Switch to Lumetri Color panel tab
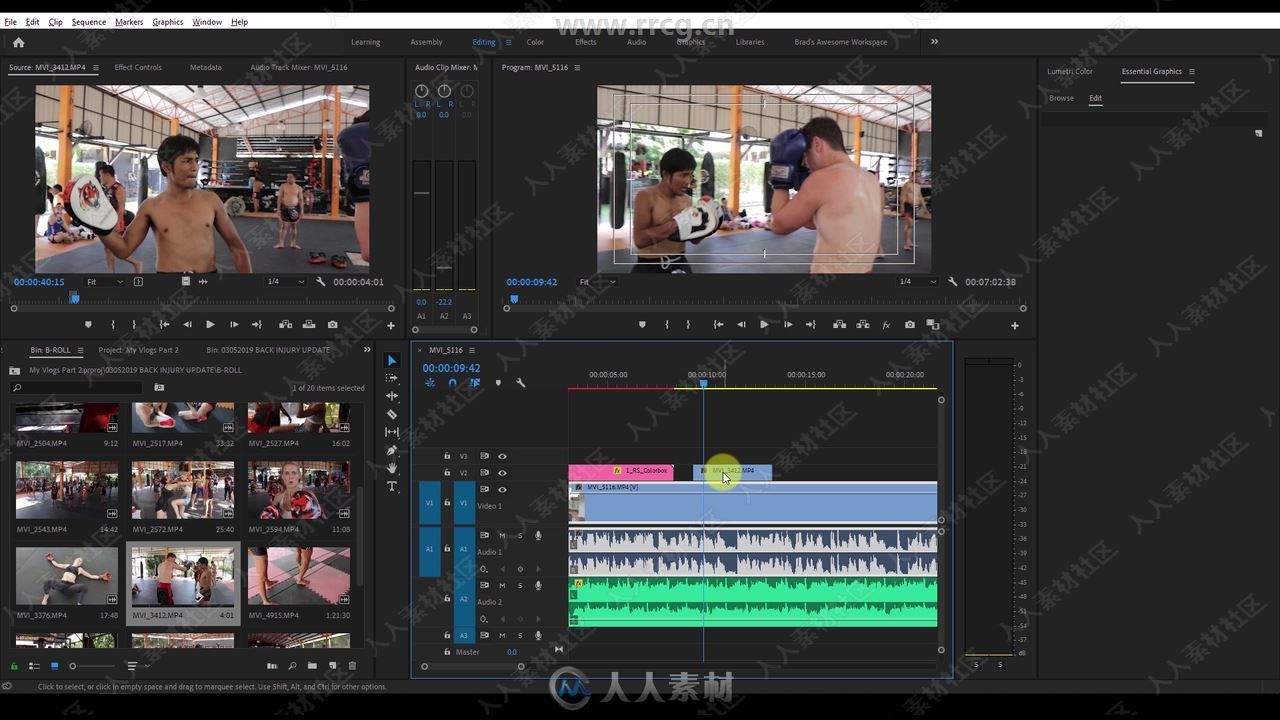The image size is (1280, 720). (x=1070, y=71)
